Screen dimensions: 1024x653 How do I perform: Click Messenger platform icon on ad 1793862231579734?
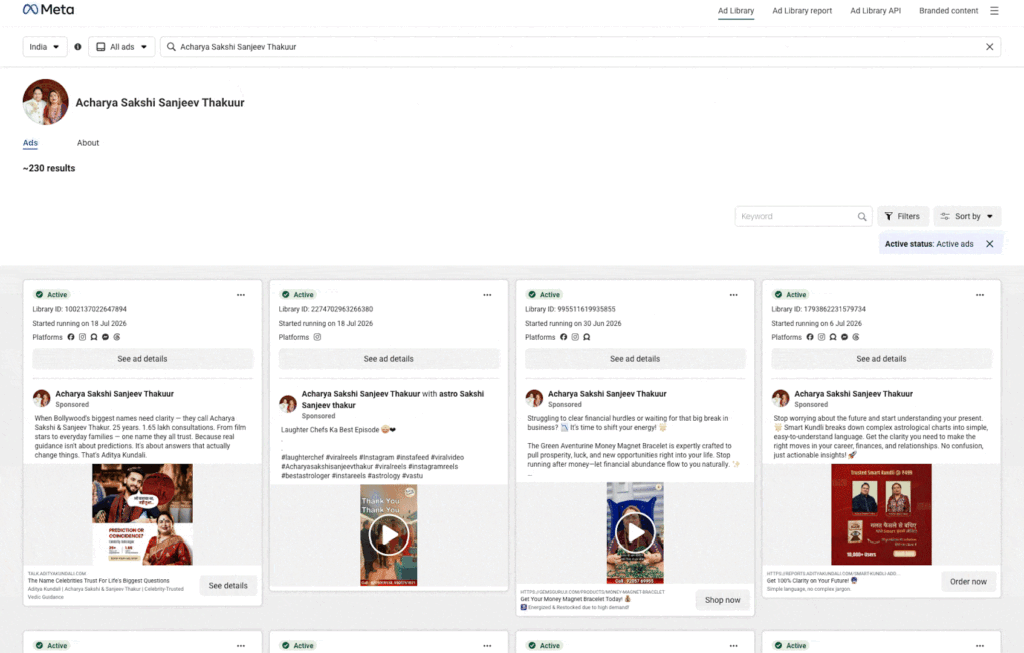[844, 337]
